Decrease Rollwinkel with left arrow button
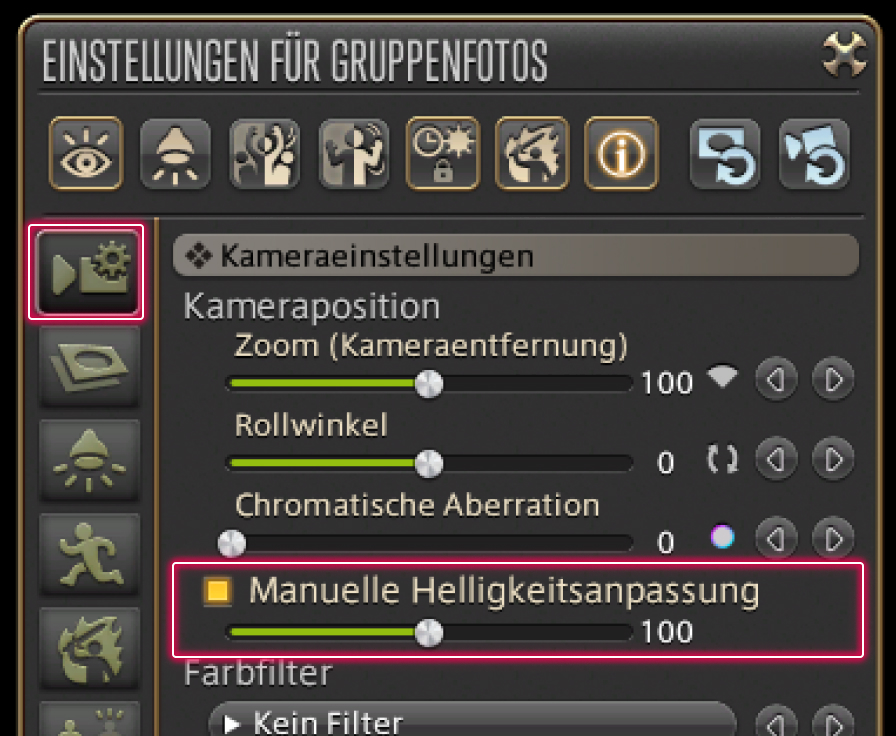The height and width of the screenshot is (736, 896). [x=776, y=459]
